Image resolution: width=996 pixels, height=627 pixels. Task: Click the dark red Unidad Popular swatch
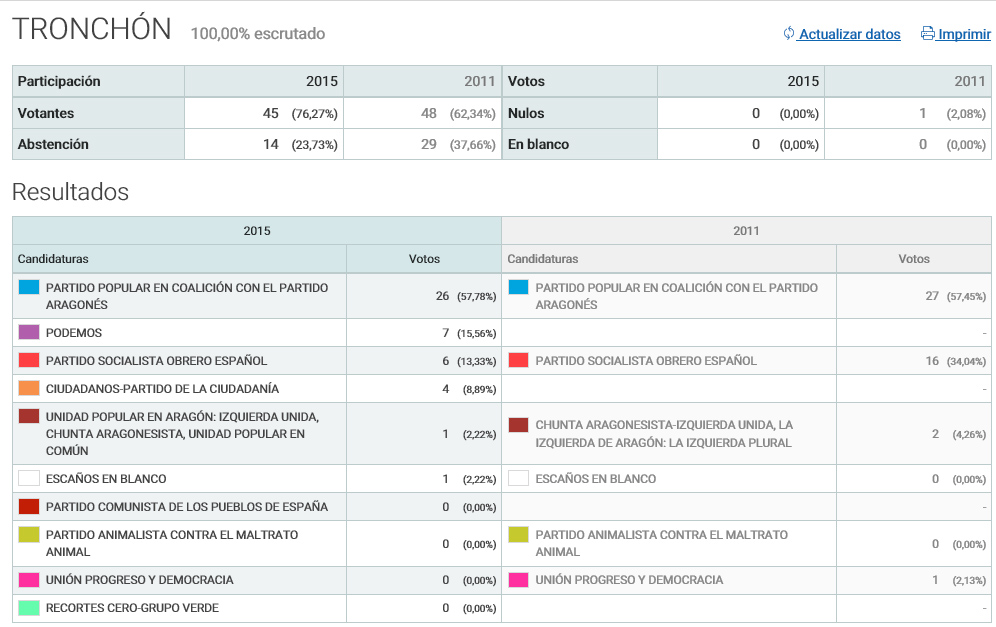click(x=29, y=416)
